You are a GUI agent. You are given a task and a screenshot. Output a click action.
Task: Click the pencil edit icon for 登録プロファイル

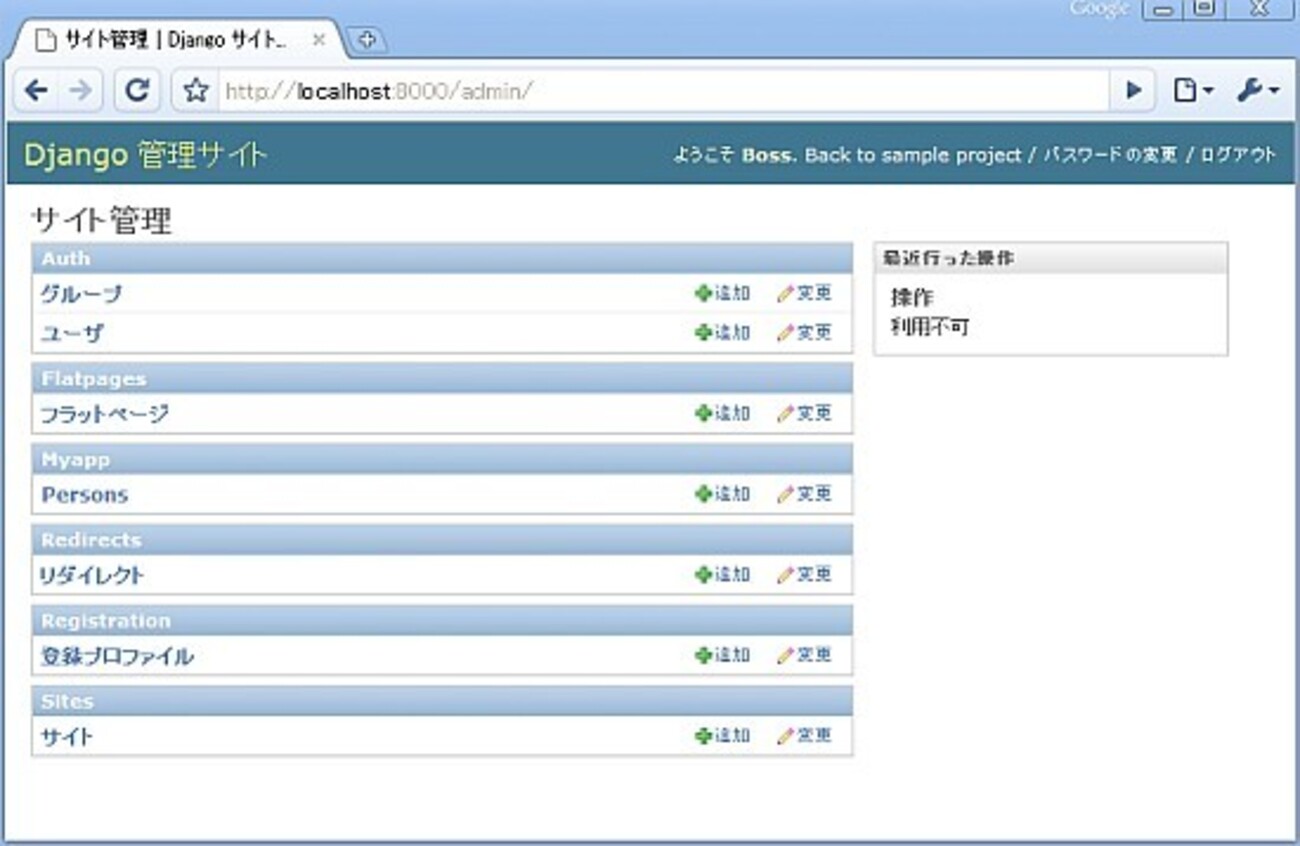(x=785, y=655)
